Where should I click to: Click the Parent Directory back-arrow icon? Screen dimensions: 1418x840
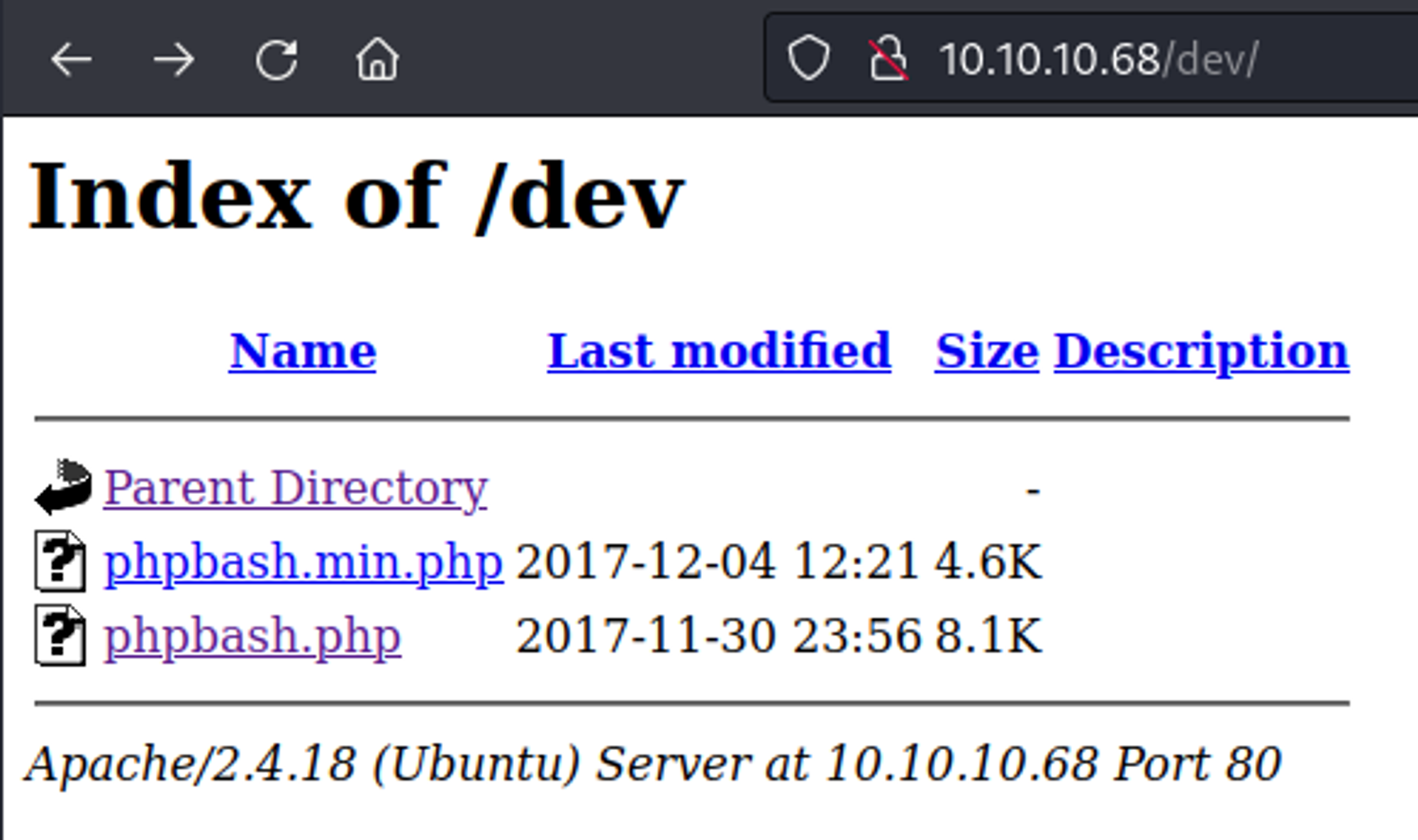coord(63,487)
